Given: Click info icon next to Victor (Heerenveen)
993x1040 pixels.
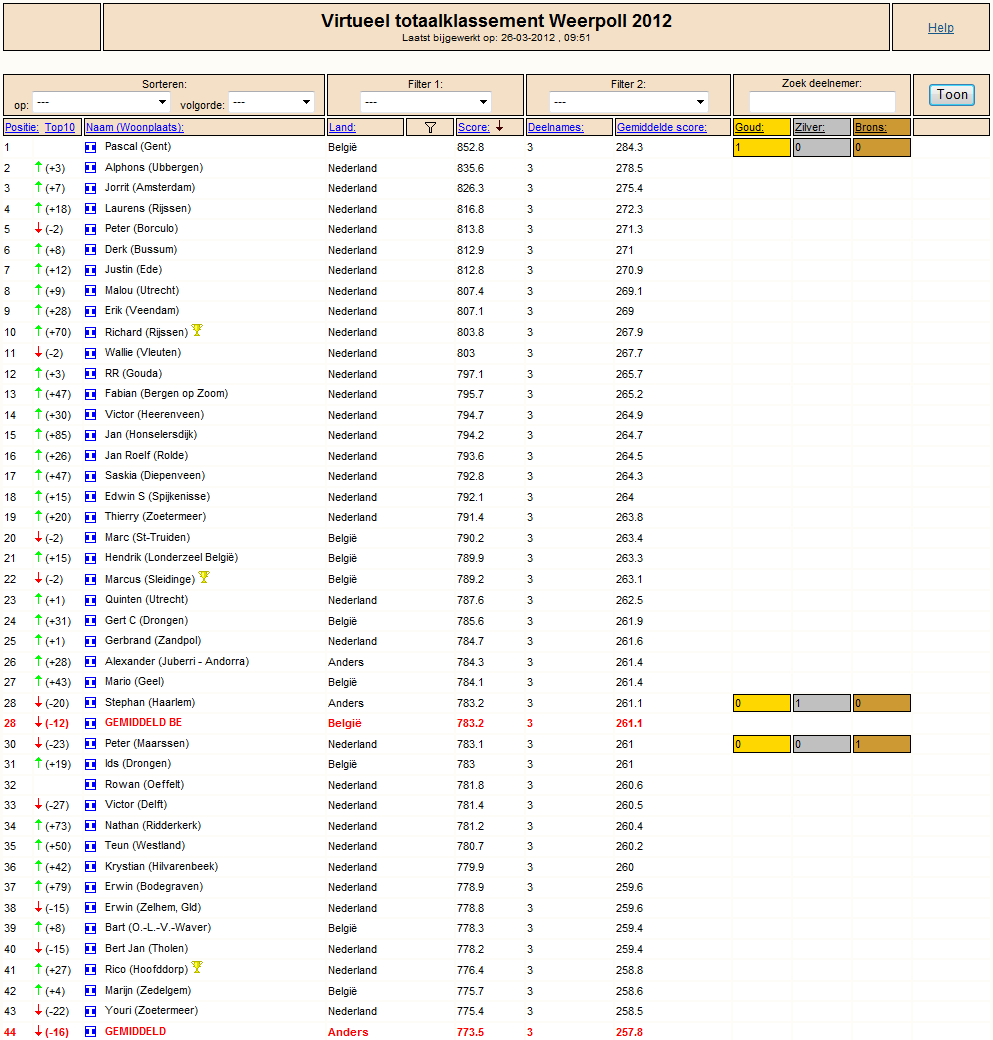Looking at the screenshot, I should coord(90,415).
